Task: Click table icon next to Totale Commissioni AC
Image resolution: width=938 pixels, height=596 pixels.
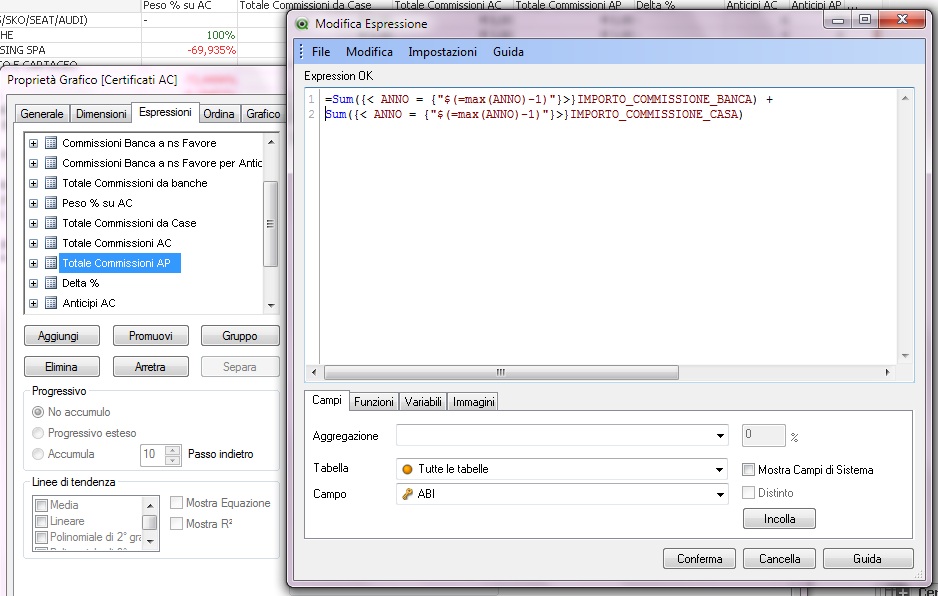Action: [51, 243]
